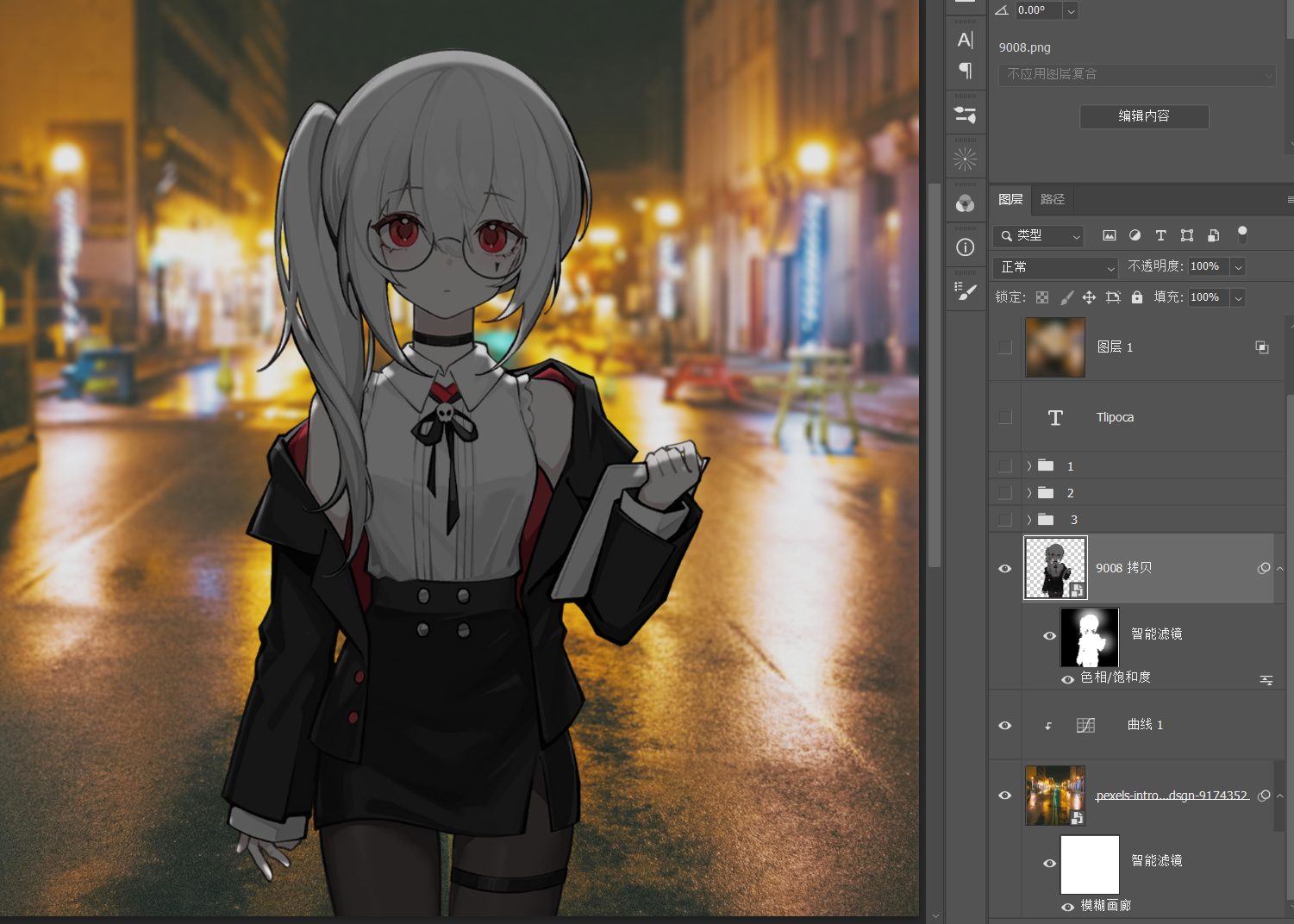This screenshot has width=1294, height=924.
Task: Expand layer group 2
Action: [x=1029, y=493]
